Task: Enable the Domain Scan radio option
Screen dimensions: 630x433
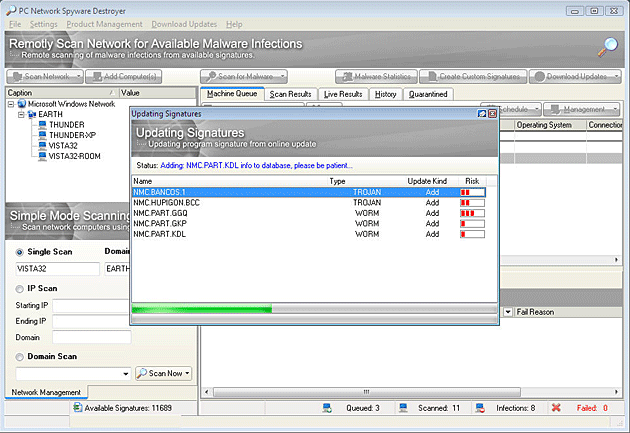Action: [21, 356]
